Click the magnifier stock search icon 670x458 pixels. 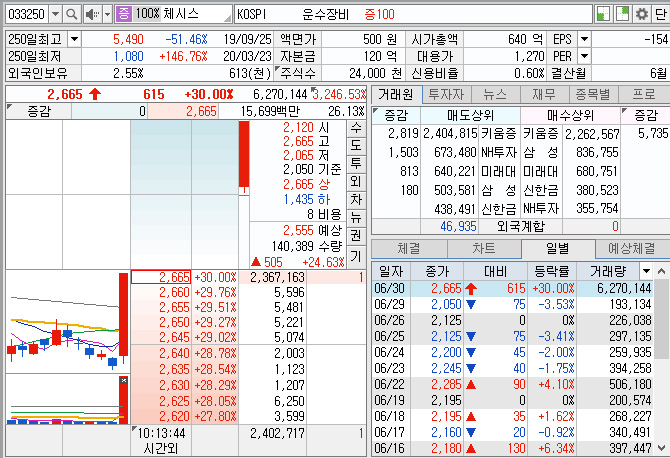point(71,15)
